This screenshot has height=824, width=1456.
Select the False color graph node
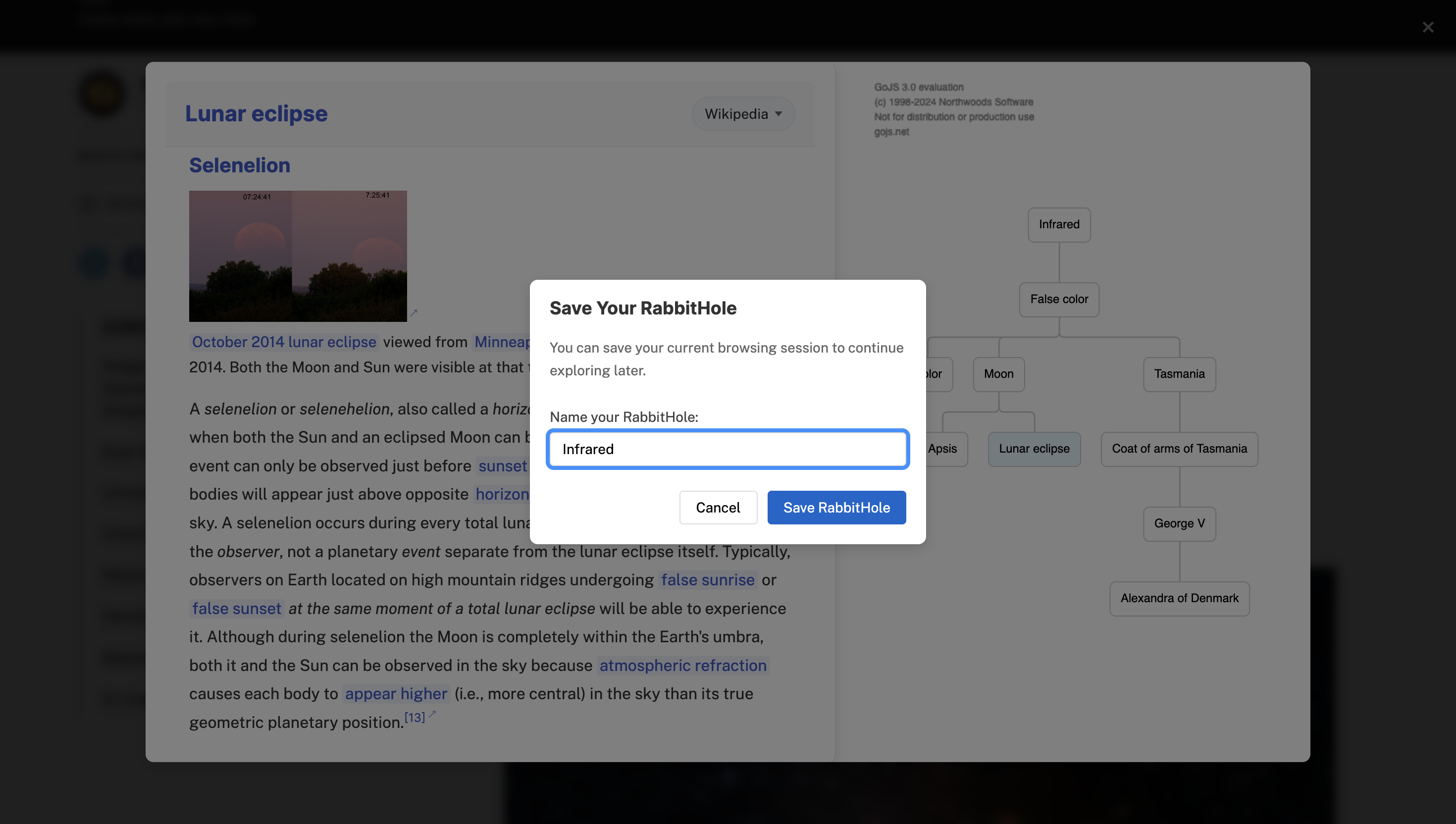click(x=1058, y=300)
